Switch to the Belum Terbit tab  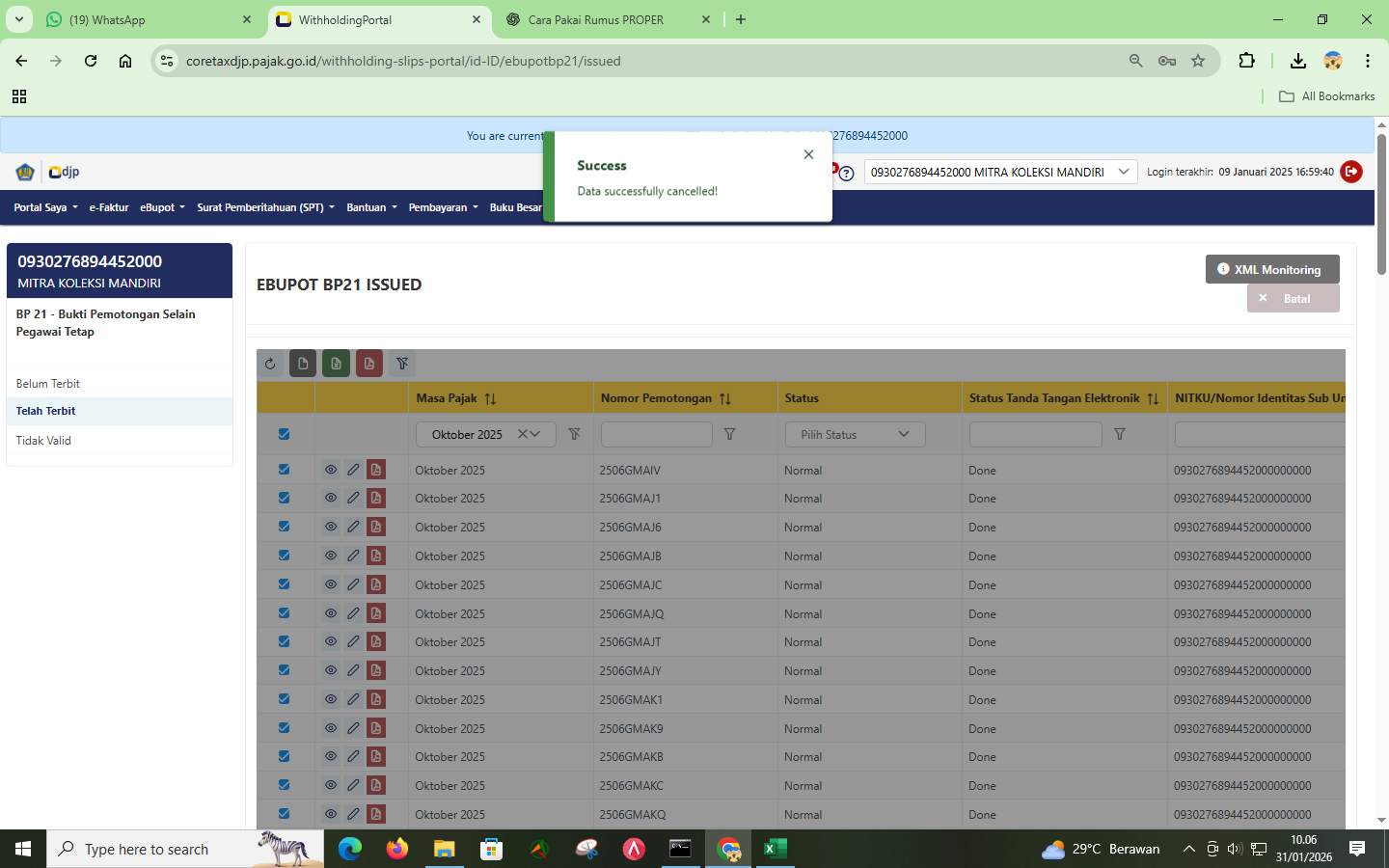point(47,383)
